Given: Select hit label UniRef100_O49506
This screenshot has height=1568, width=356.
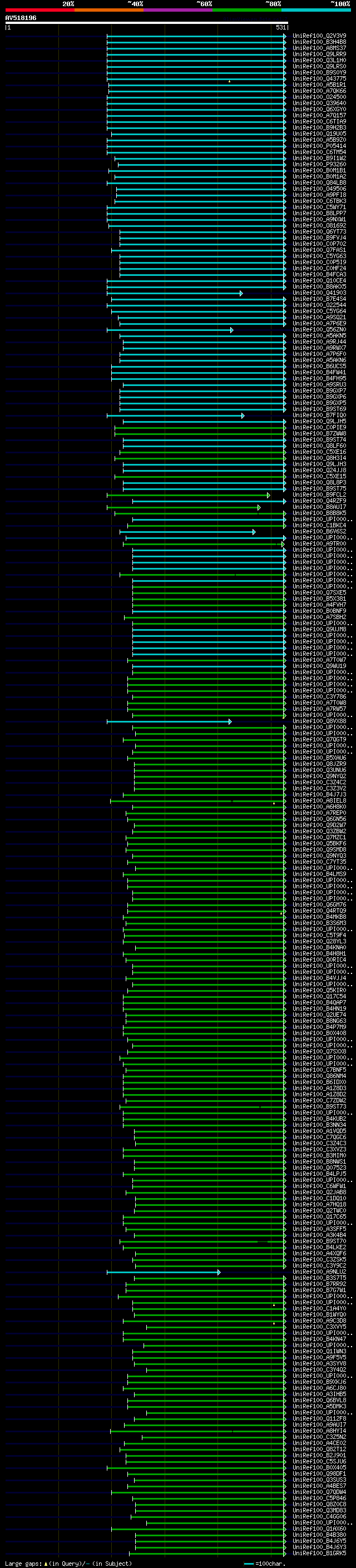Looking at the screenshot, I should (319, 189).
